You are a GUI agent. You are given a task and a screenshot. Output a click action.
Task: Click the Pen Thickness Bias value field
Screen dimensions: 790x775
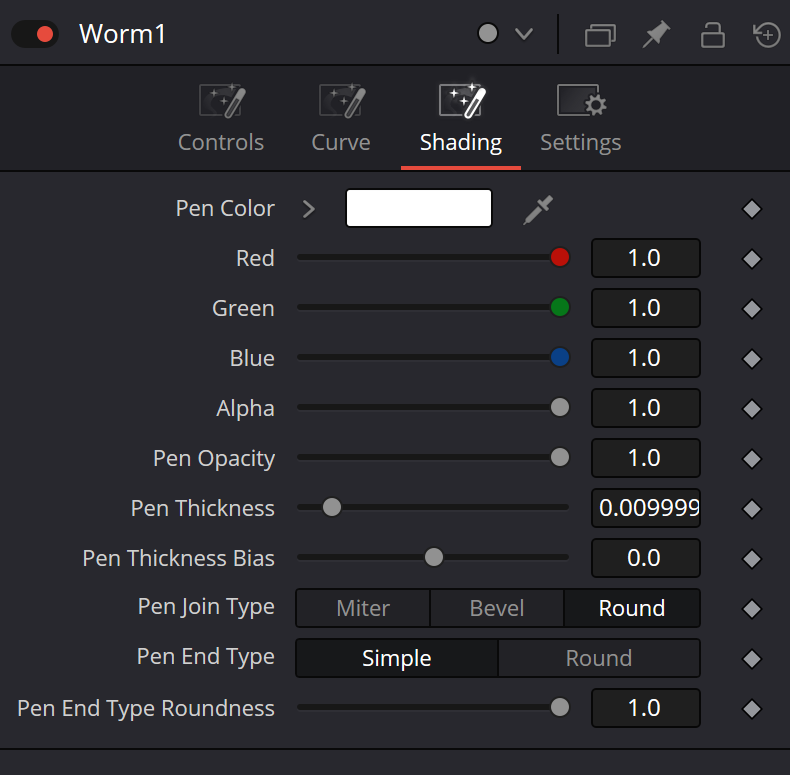[x=645, y=558]
